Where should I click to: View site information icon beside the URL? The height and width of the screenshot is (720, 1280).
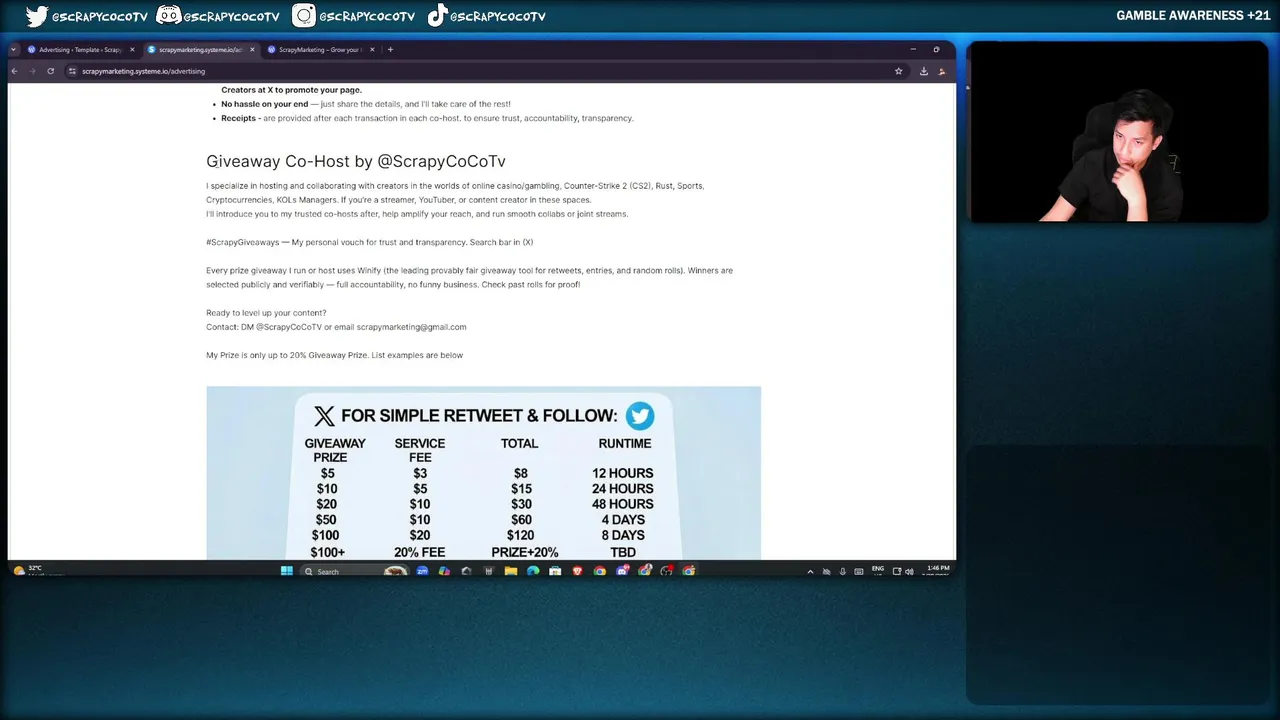[72, 71]
